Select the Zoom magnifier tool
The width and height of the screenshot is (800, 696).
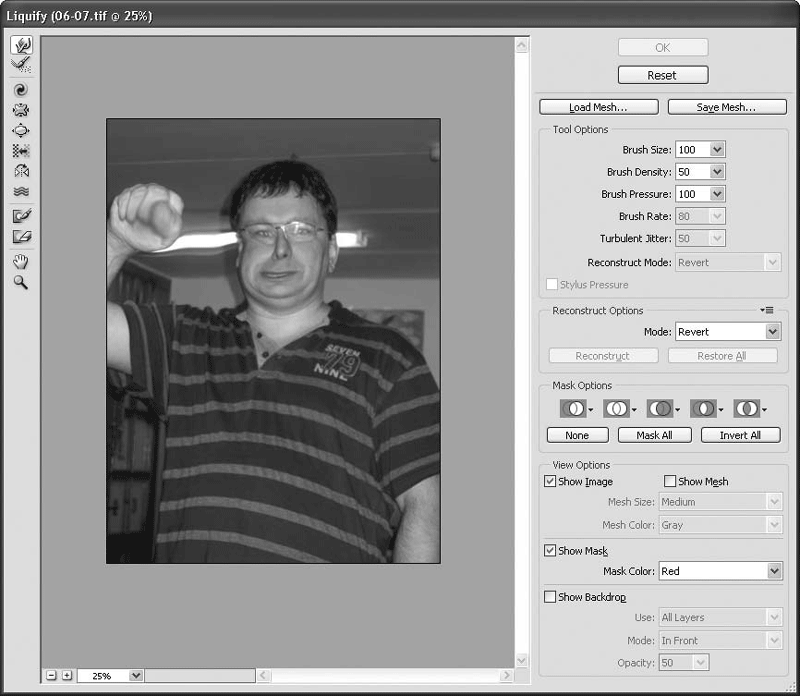coord(21,283)
